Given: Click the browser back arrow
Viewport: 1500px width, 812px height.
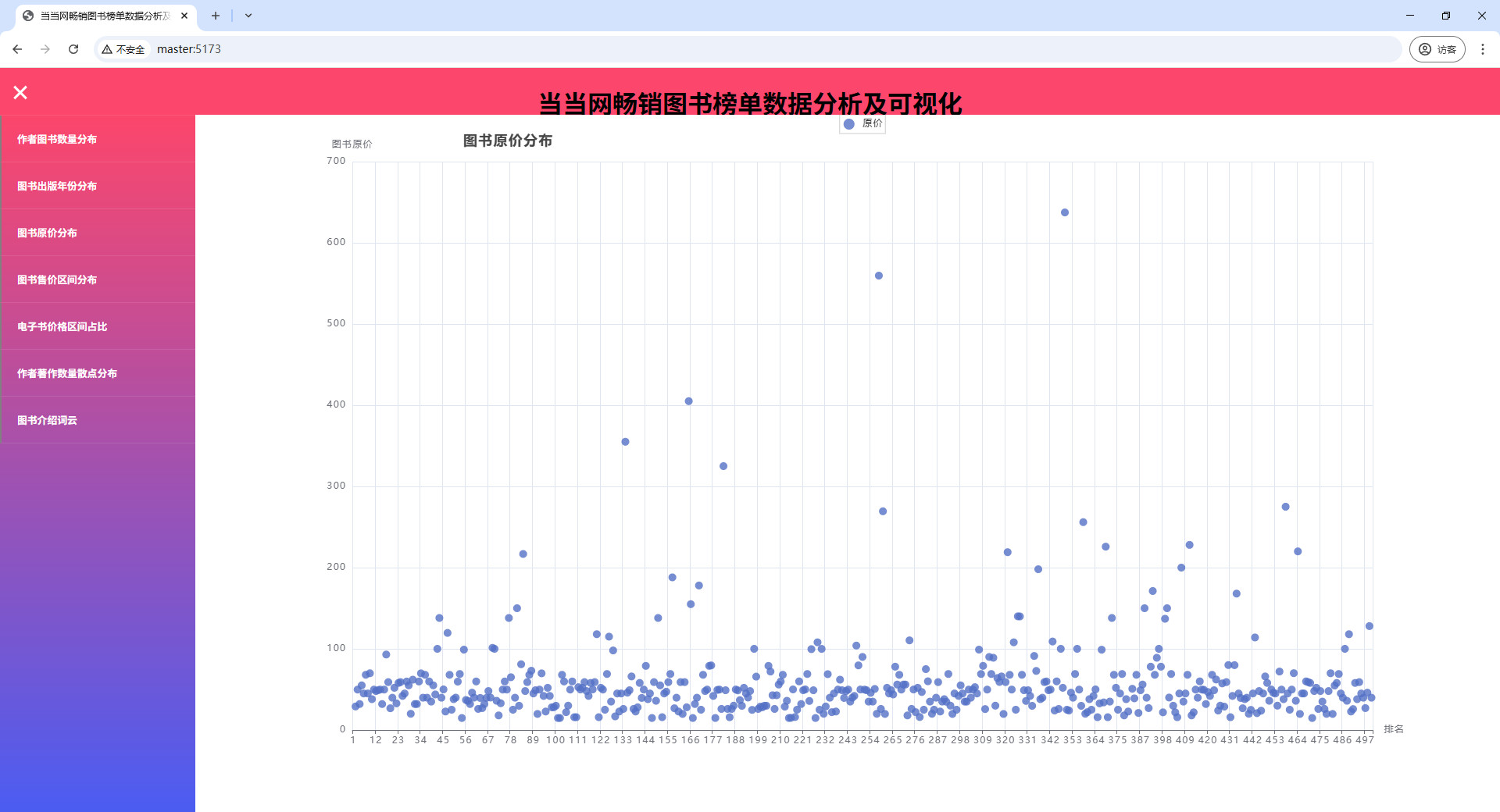Looking at the screenshot, I should tap(17, 49).
